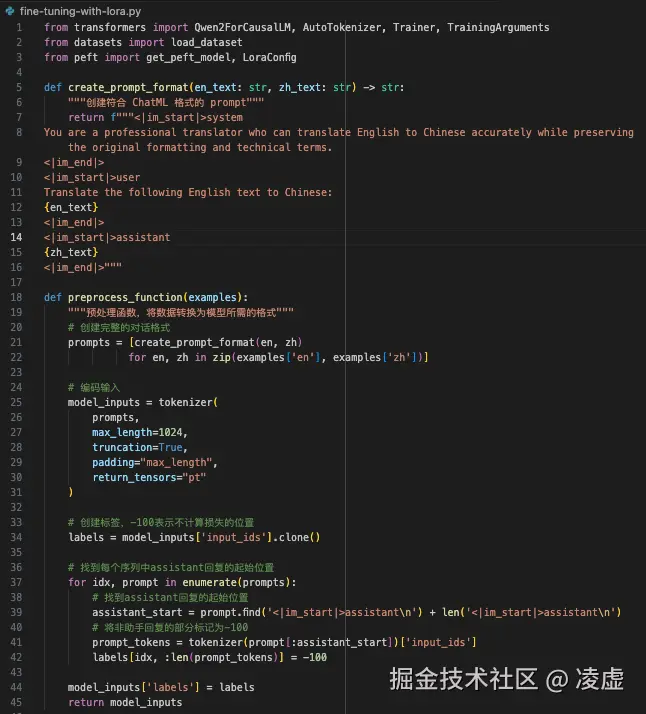Click <|im_start|>system text on line 7

(x=188, y=117)
